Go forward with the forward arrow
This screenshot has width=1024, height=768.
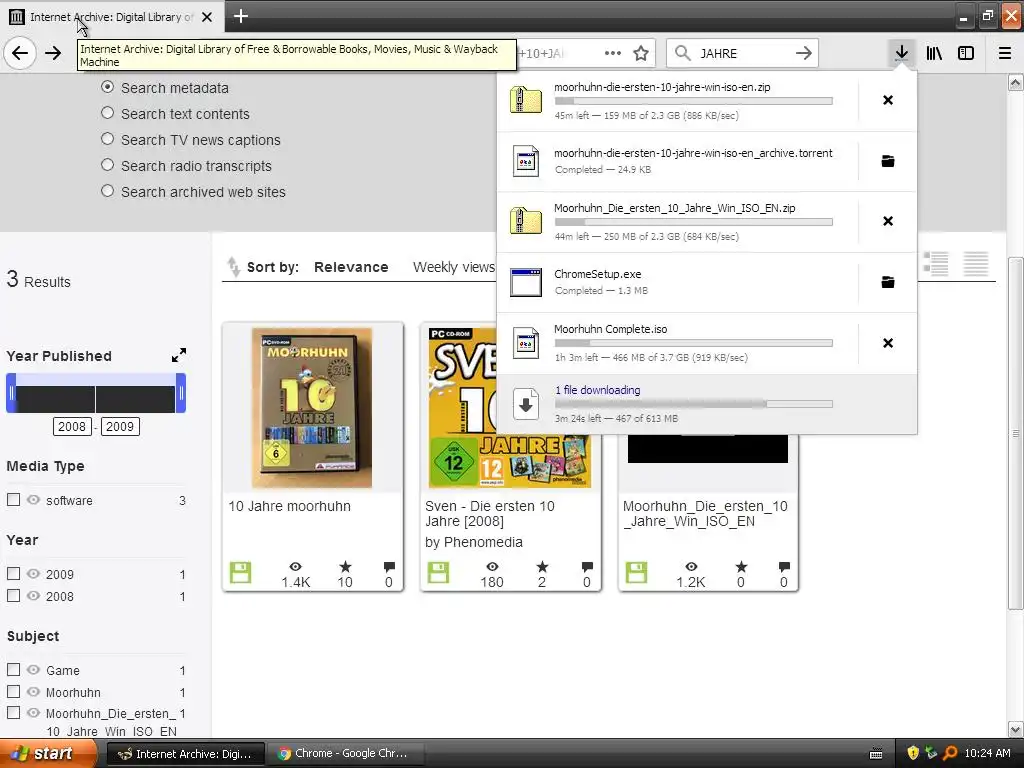click(x=53, y=53)
